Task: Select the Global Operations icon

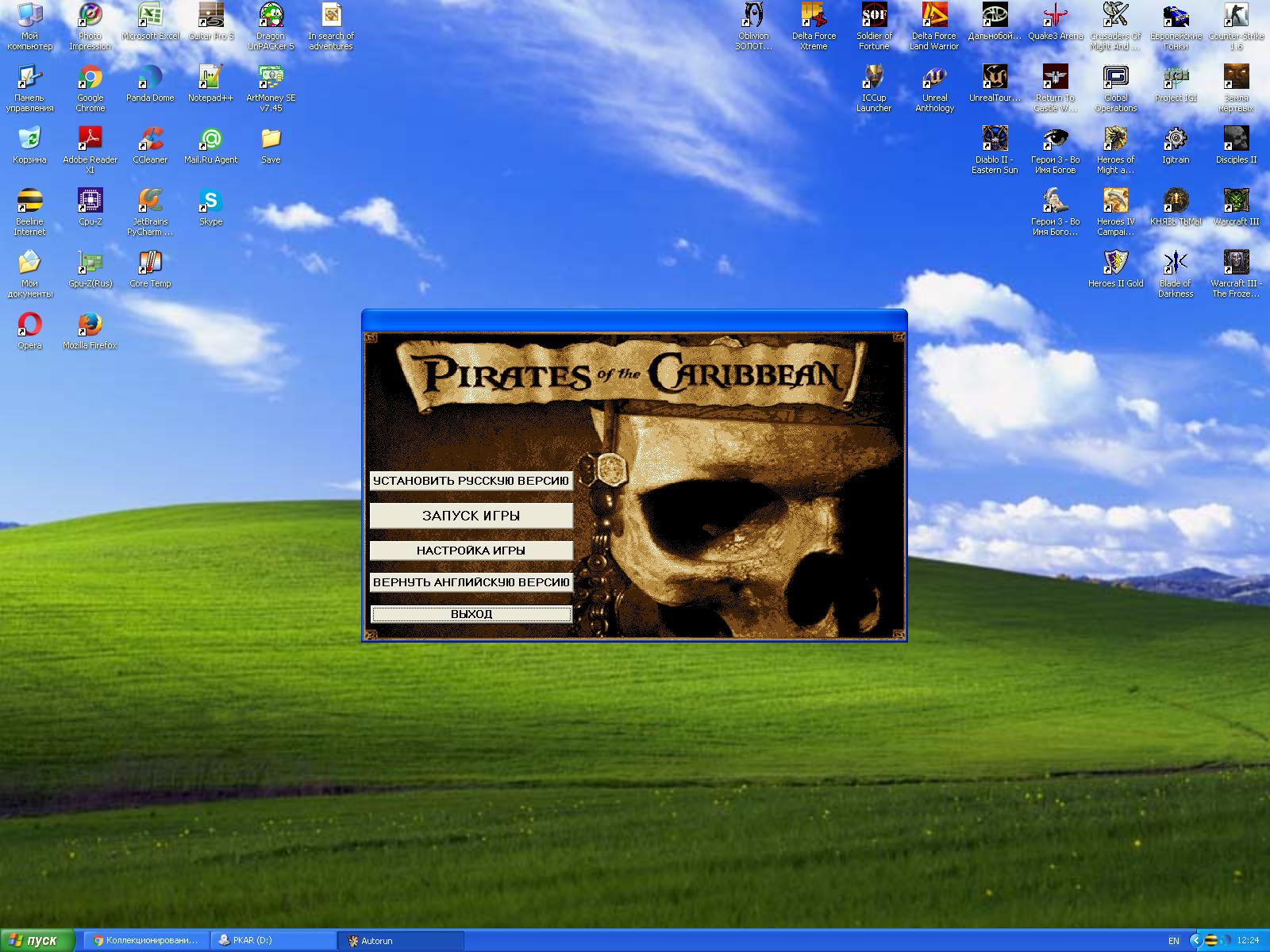Action: click(1115, 89)
